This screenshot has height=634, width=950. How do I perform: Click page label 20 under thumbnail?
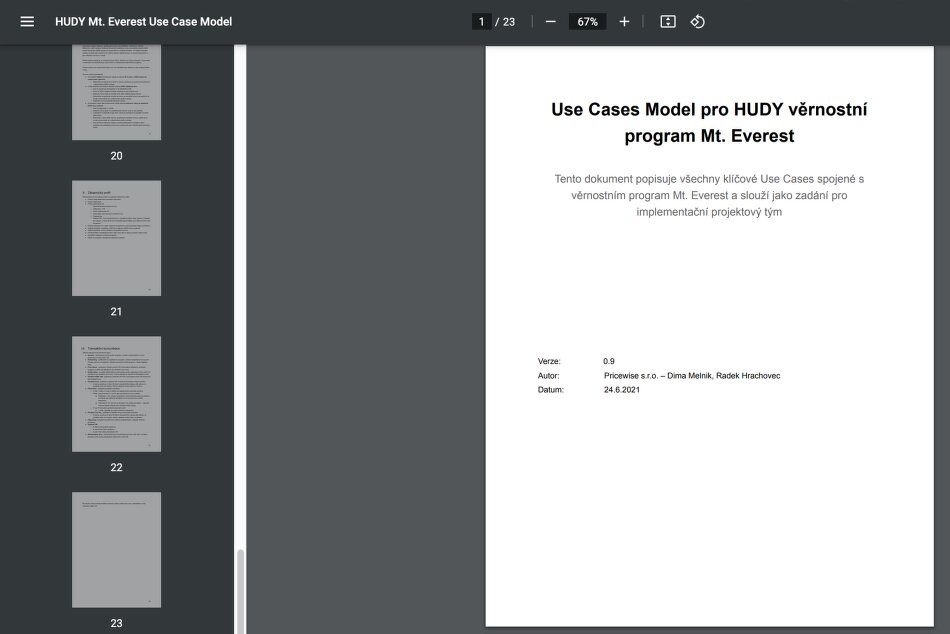(116, 156)
